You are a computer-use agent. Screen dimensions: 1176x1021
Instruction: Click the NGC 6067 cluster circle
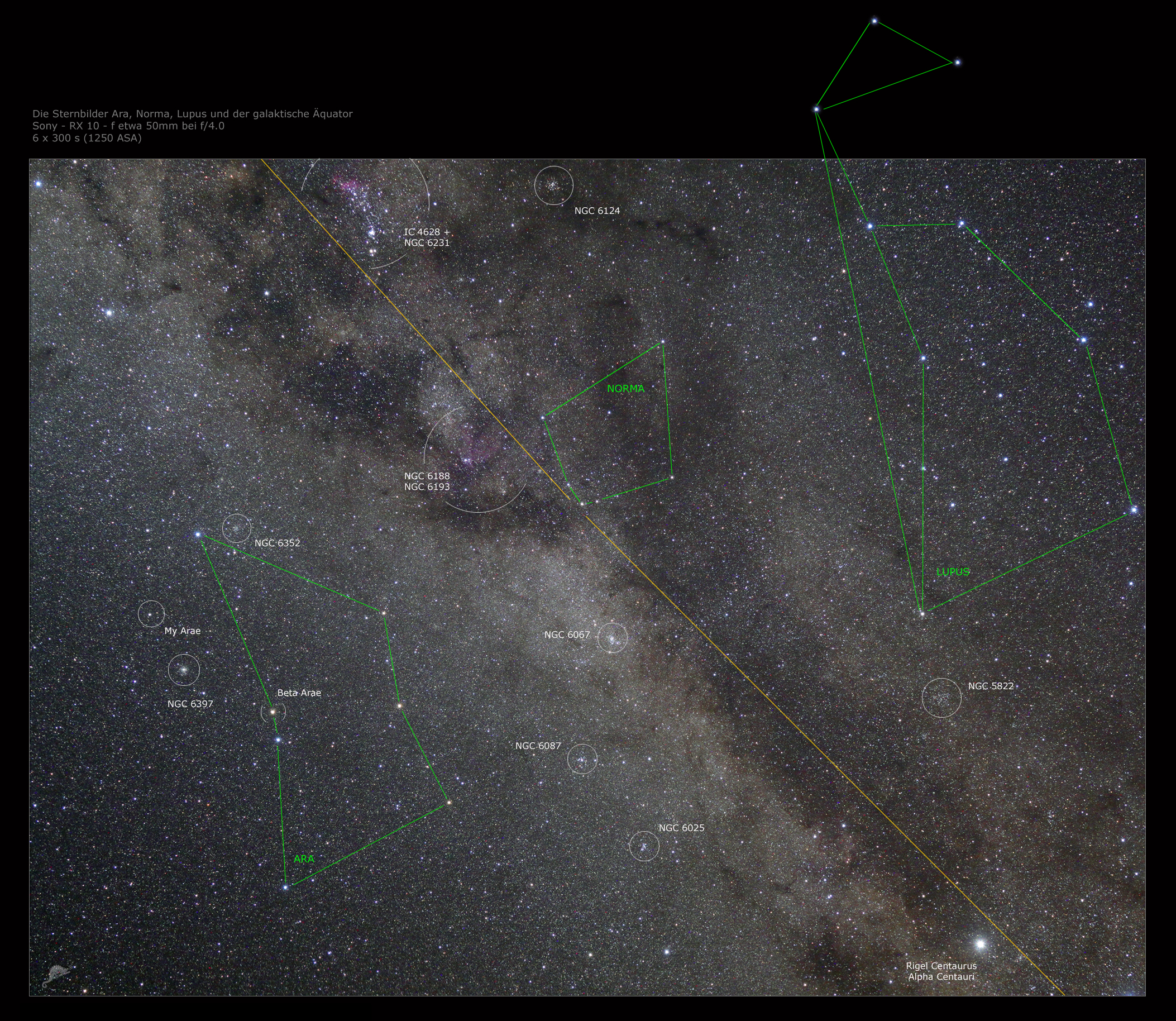(x=612, y=637)
